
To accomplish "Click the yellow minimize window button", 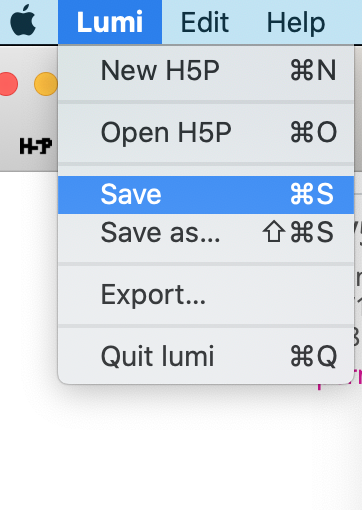I will (46, 84).
